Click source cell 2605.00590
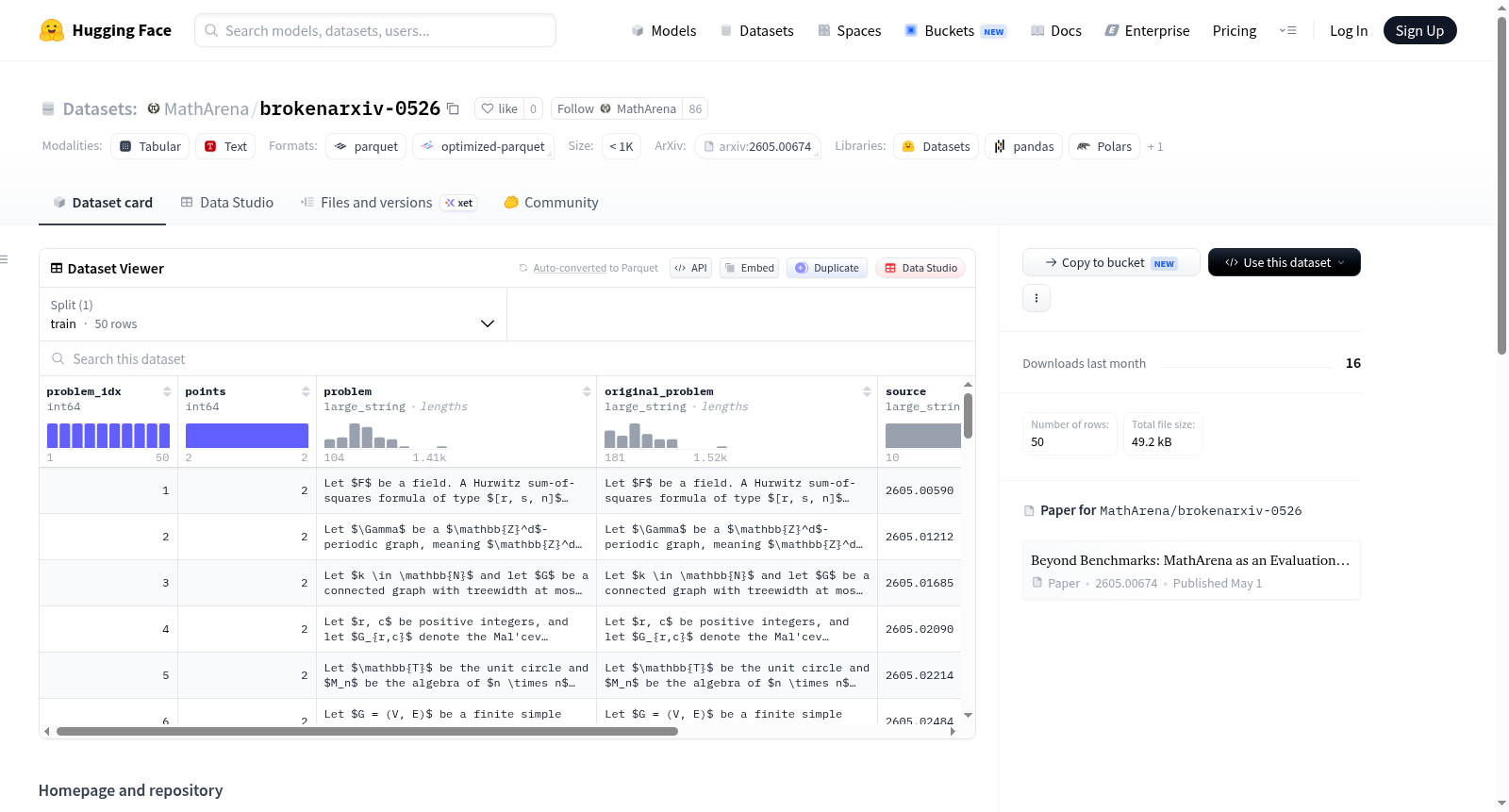Image resolution: width=1509 pixels, height=812 pixels. tap(920, 490)
